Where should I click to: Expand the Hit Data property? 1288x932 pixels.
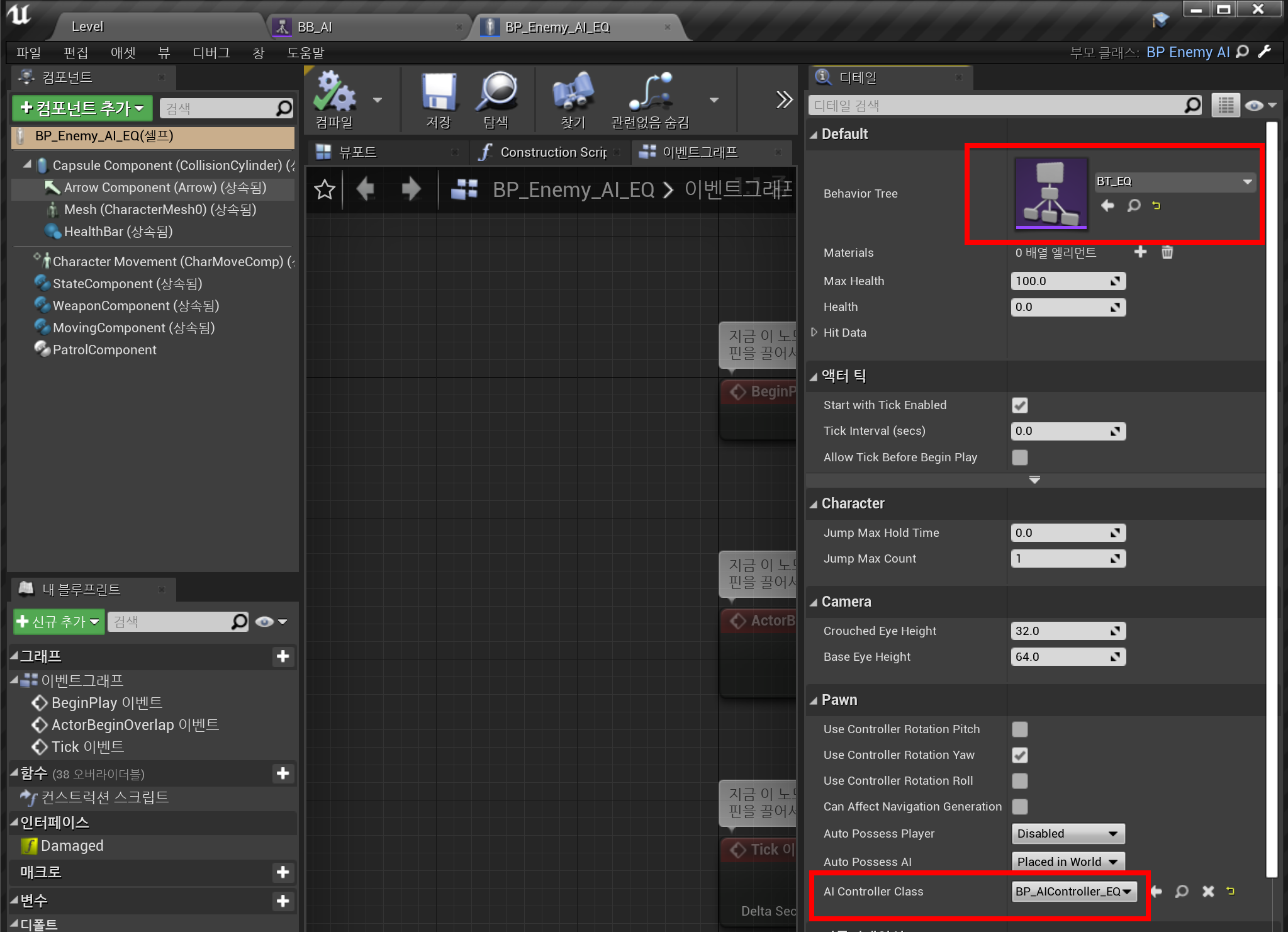point(814,332)
